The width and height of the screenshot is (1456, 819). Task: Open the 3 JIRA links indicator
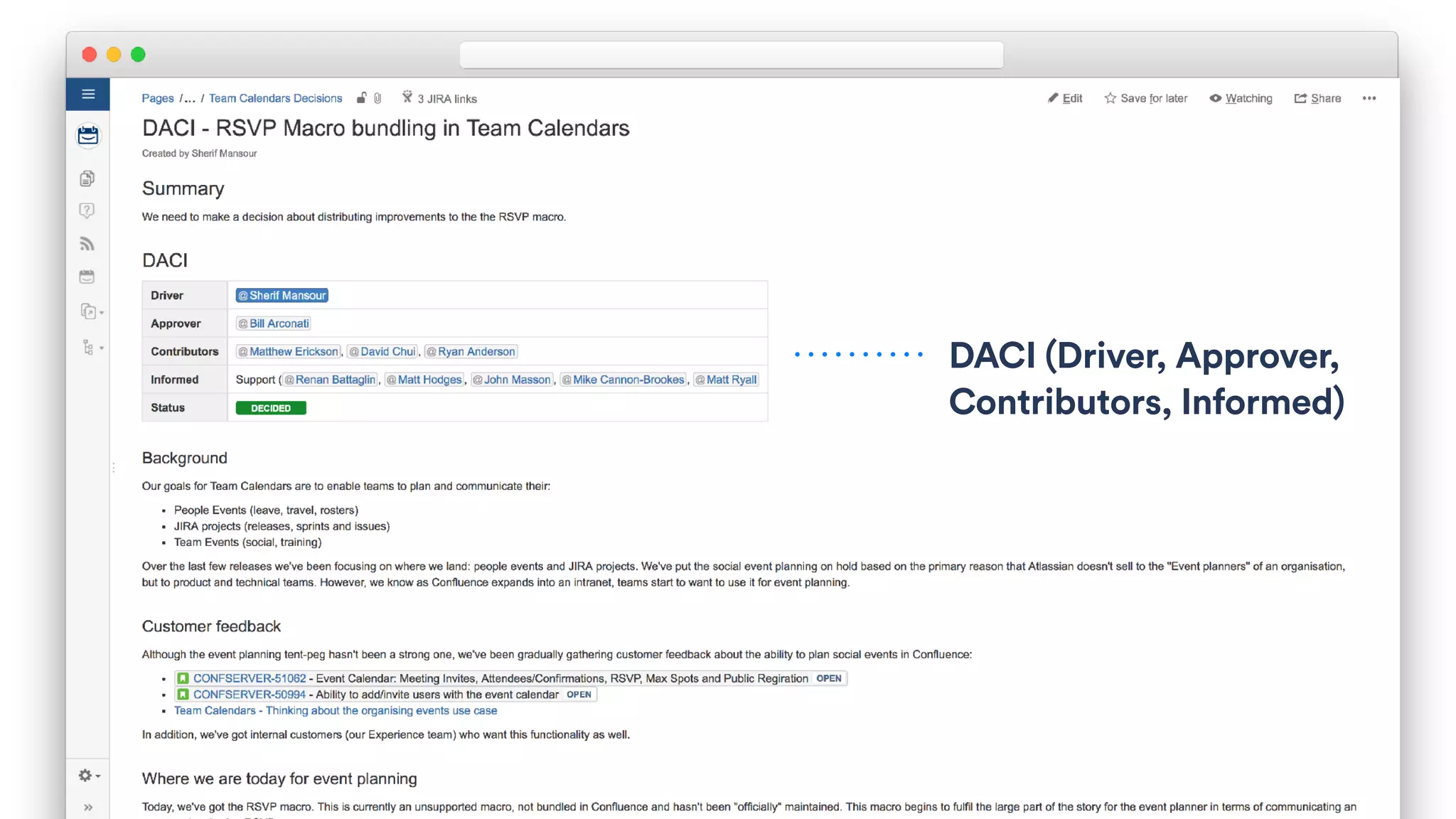click(x=439, y=98)
